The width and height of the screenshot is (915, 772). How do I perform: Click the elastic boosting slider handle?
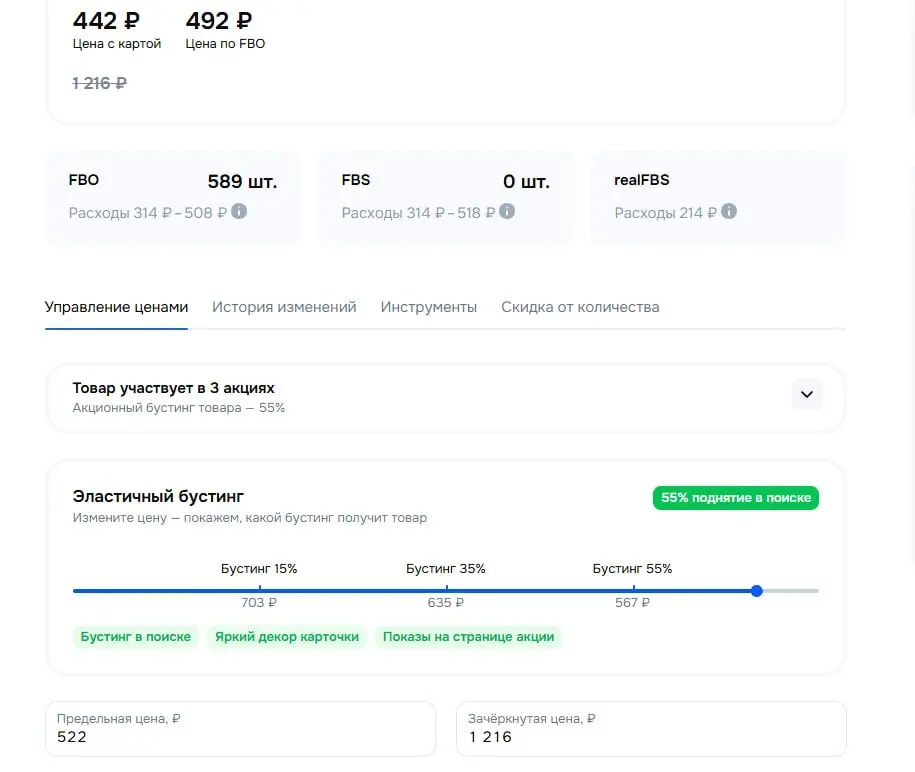(x=757, y=591)
